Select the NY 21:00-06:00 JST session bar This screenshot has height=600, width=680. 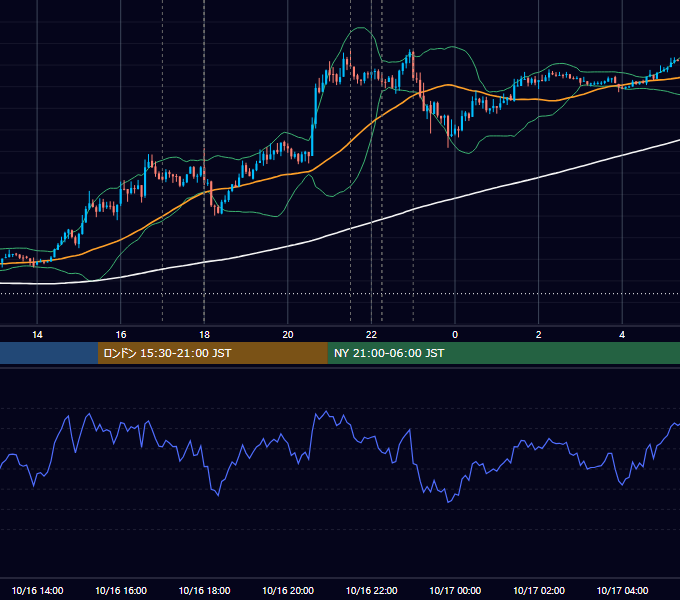(503, 353)
